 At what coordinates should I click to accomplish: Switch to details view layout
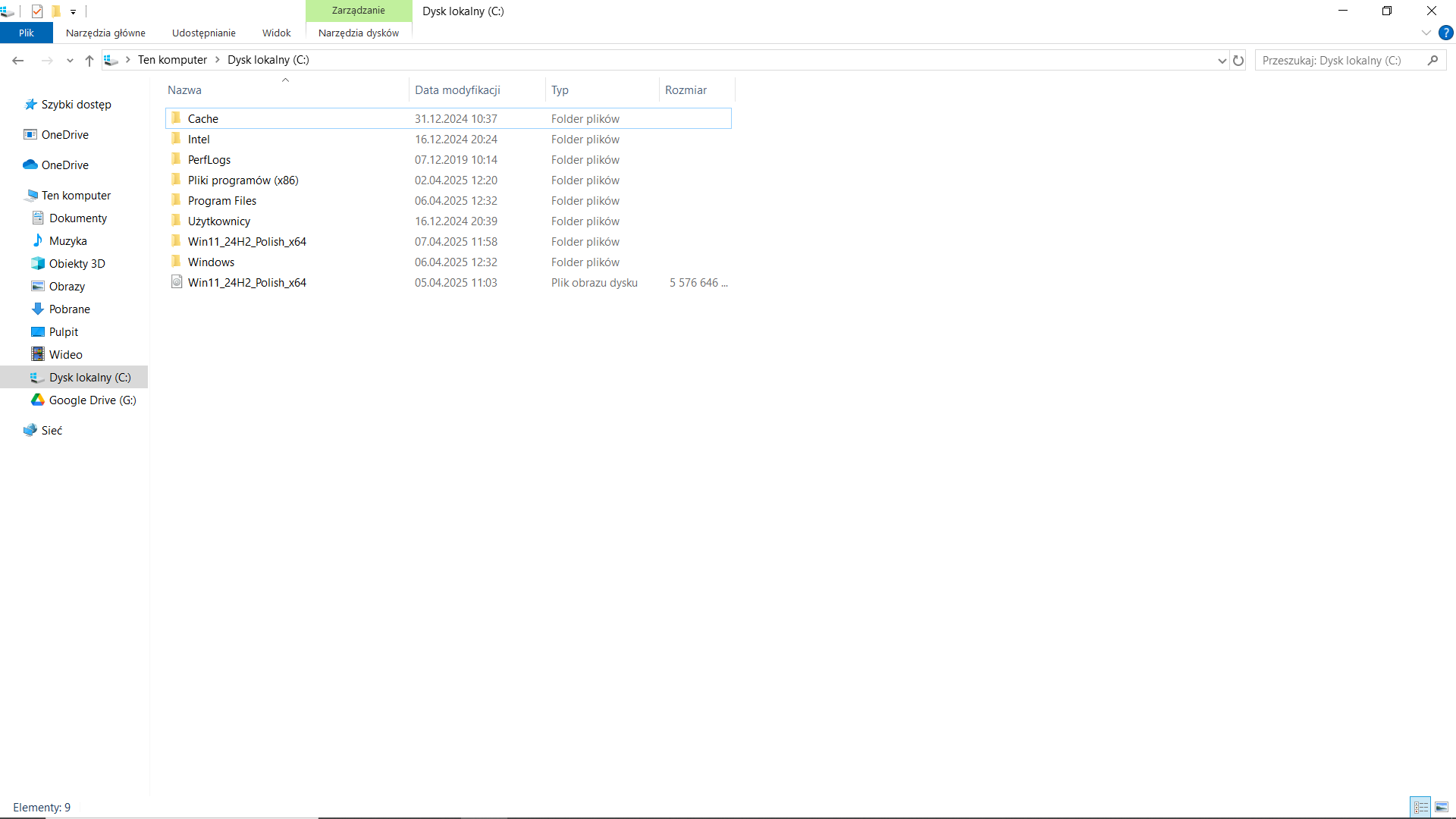coord(1420,807)
